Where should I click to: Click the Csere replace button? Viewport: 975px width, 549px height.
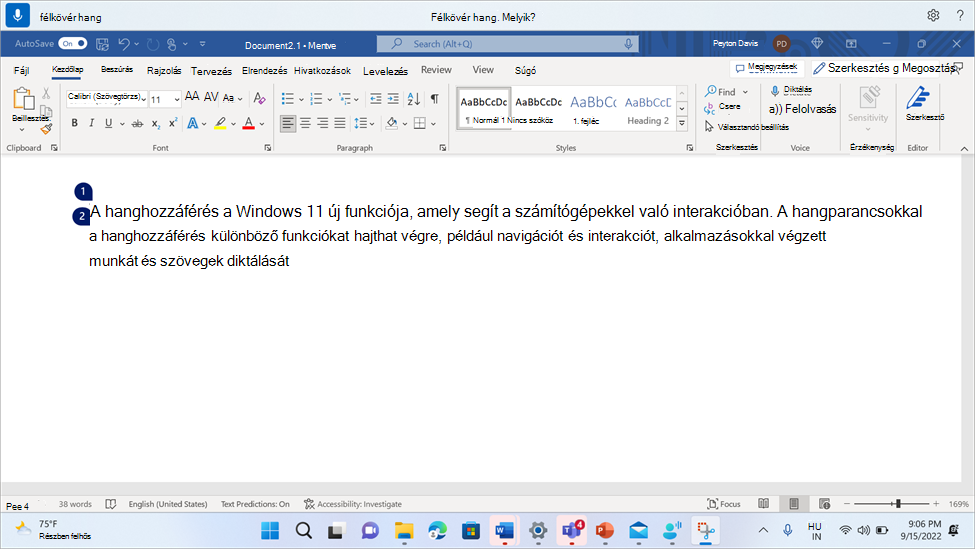pyautogui.click(x=723, y=108)
